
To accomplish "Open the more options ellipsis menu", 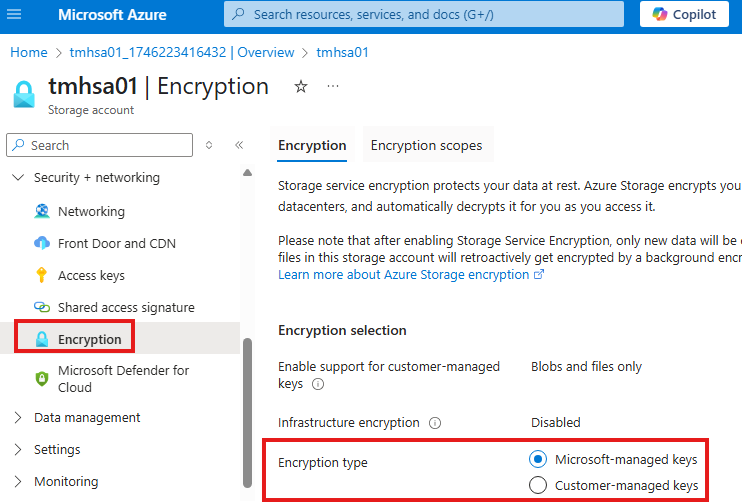I will point(333,87).
